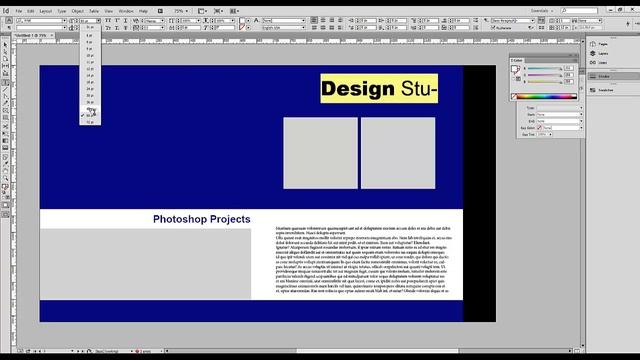
Task: Open the Links panel
Action: coord(599,62)
